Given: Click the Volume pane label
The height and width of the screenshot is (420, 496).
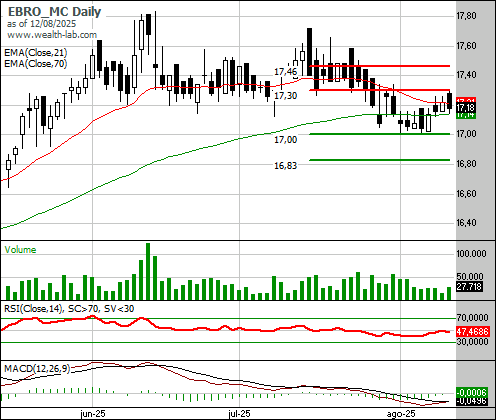Looking at the screenshot, I should pos(20,250).
